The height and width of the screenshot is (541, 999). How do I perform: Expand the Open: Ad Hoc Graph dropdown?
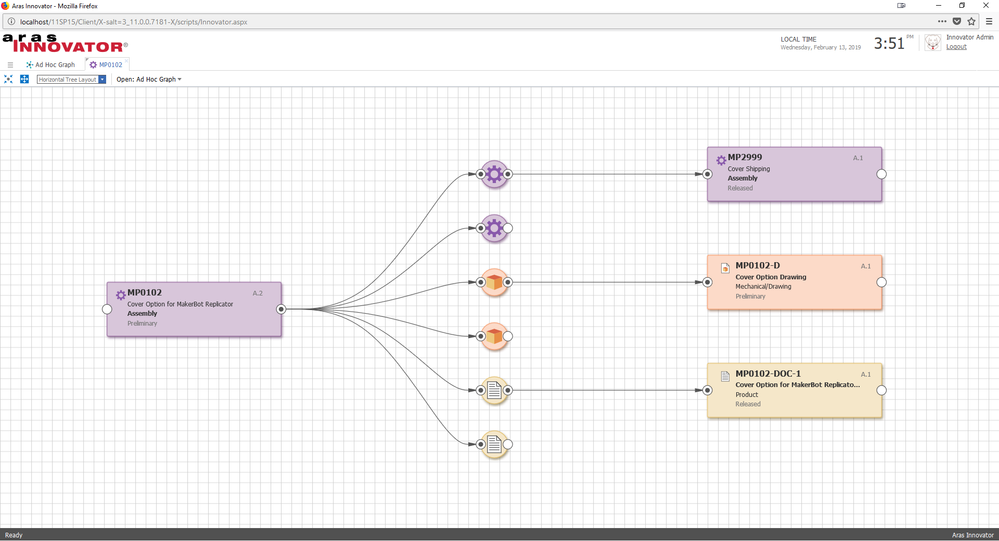click(149, 79)
